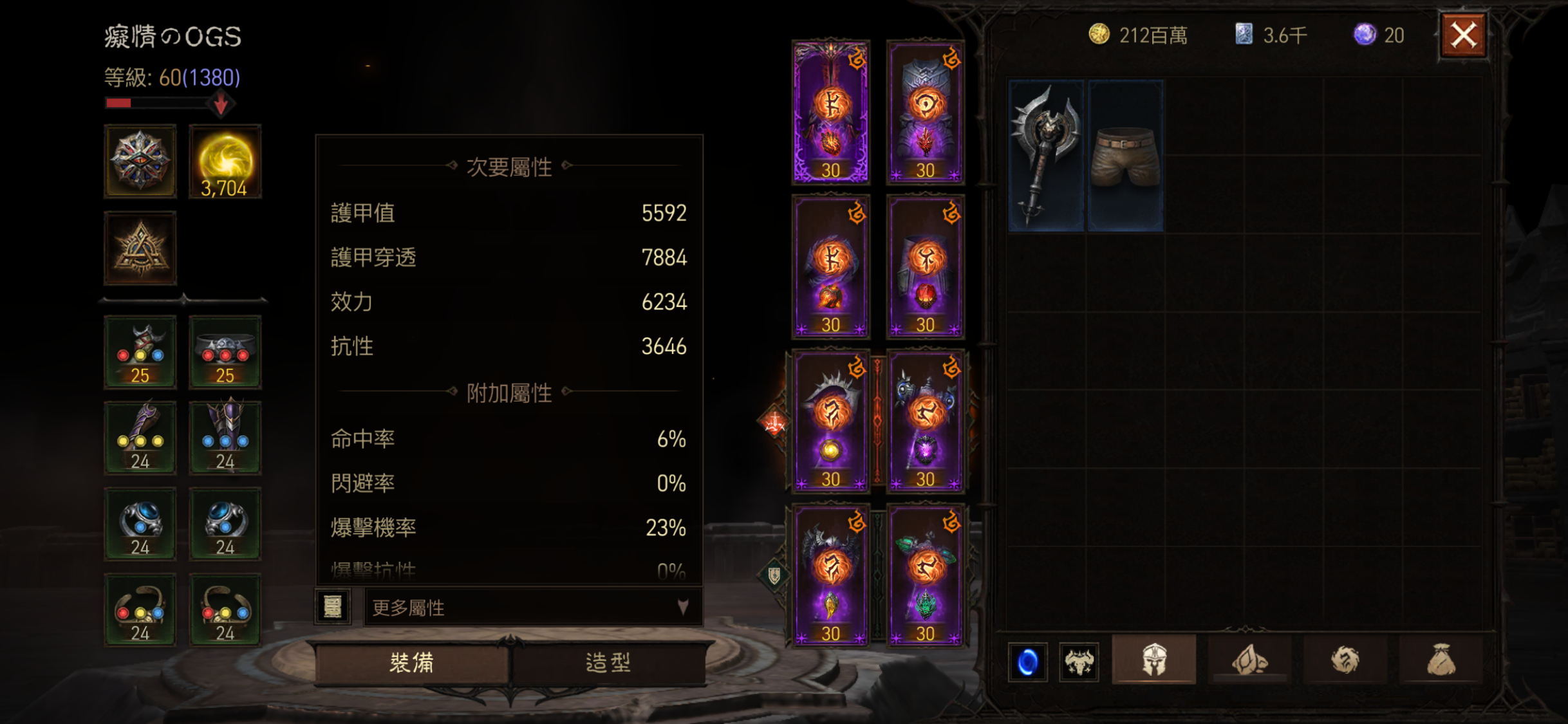Image resolution: width=1568 pixels, height=724 pixels.
Task: Switch to the 裝備 tab
Action: pos(412,663)
